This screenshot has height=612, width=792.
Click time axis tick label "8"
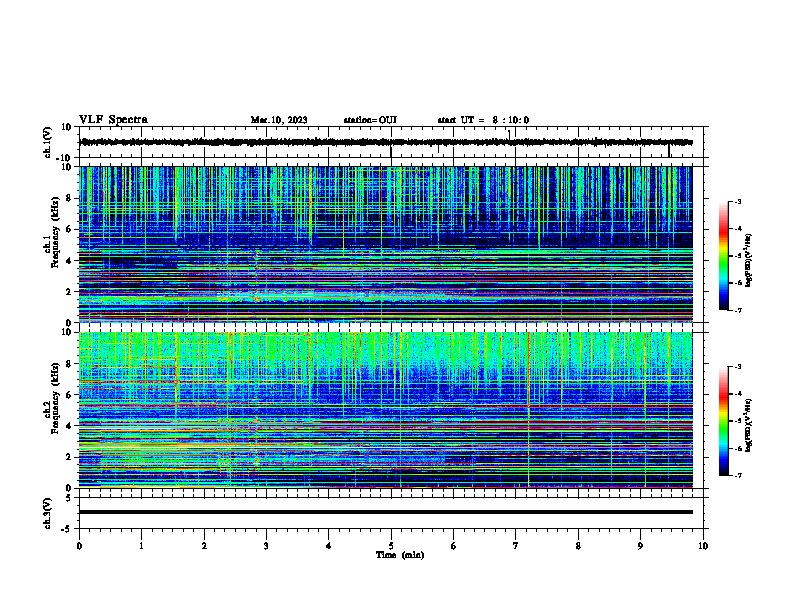578,546
